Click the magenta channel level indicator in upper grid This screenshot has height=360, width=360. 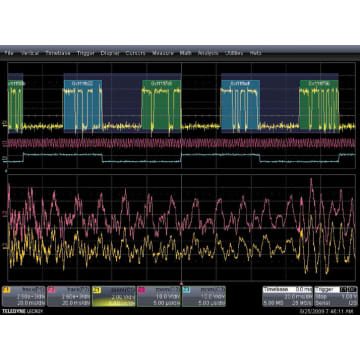click(5, 143)
